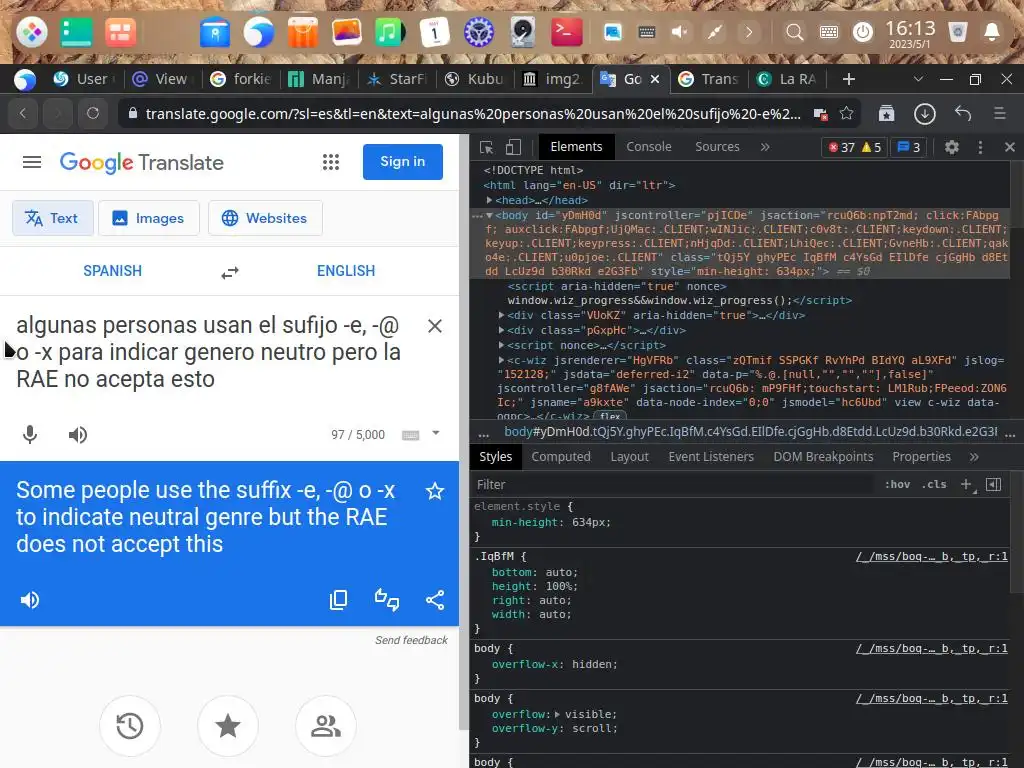
Task: Open a new browser tab
Action: tap(848, 79)
